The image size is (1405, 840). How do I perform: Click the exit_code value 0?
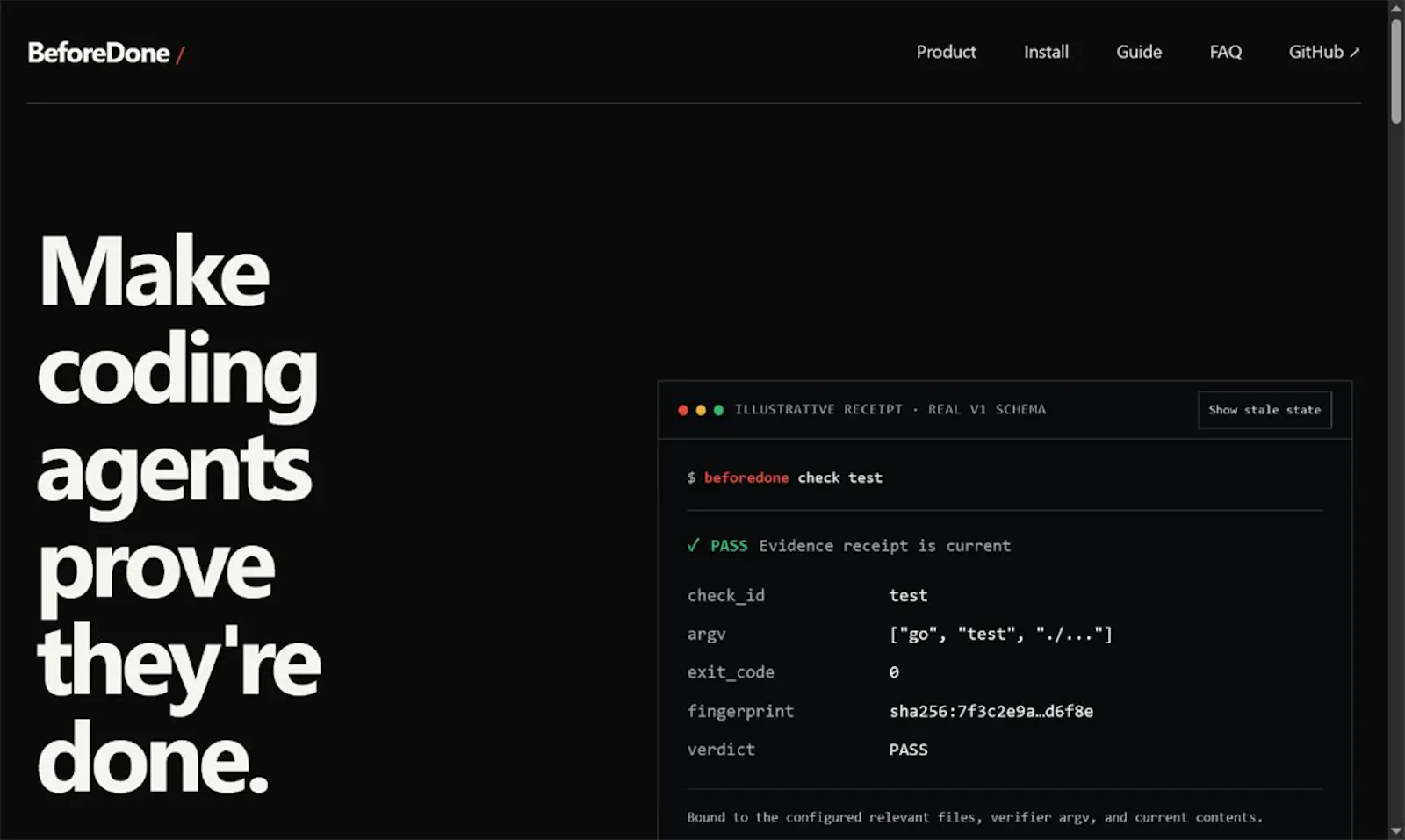[x=894, y=672]
